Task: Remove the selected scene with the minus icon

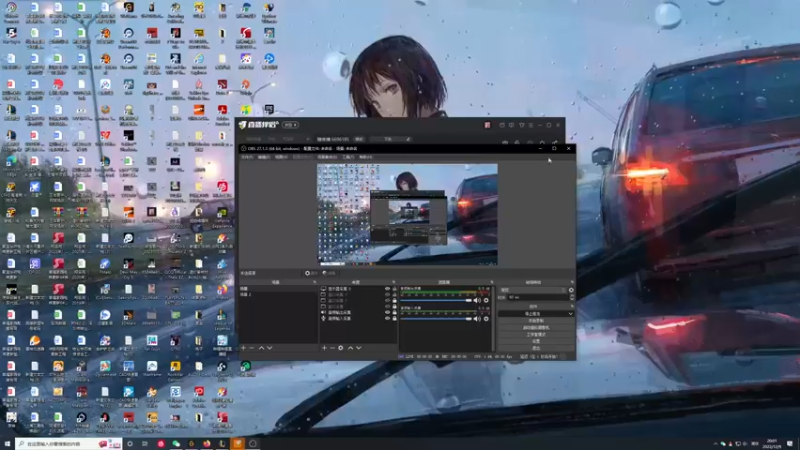Action: 252,348
